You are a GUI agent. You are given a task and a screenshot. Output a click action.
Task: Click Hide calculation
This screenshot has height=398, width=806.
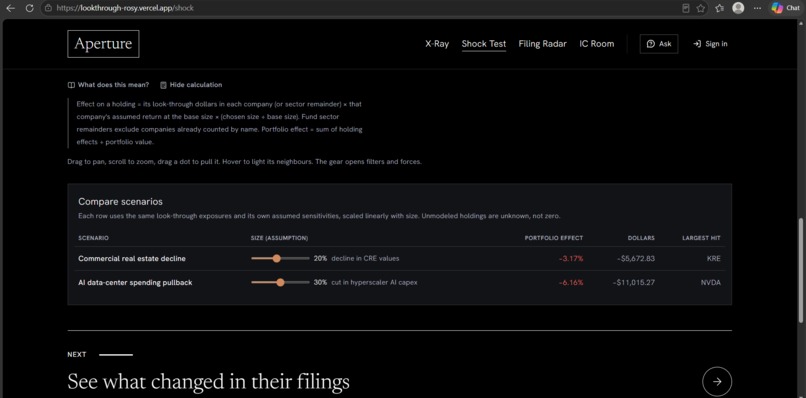pyautogui.click(x=191, y=85)
